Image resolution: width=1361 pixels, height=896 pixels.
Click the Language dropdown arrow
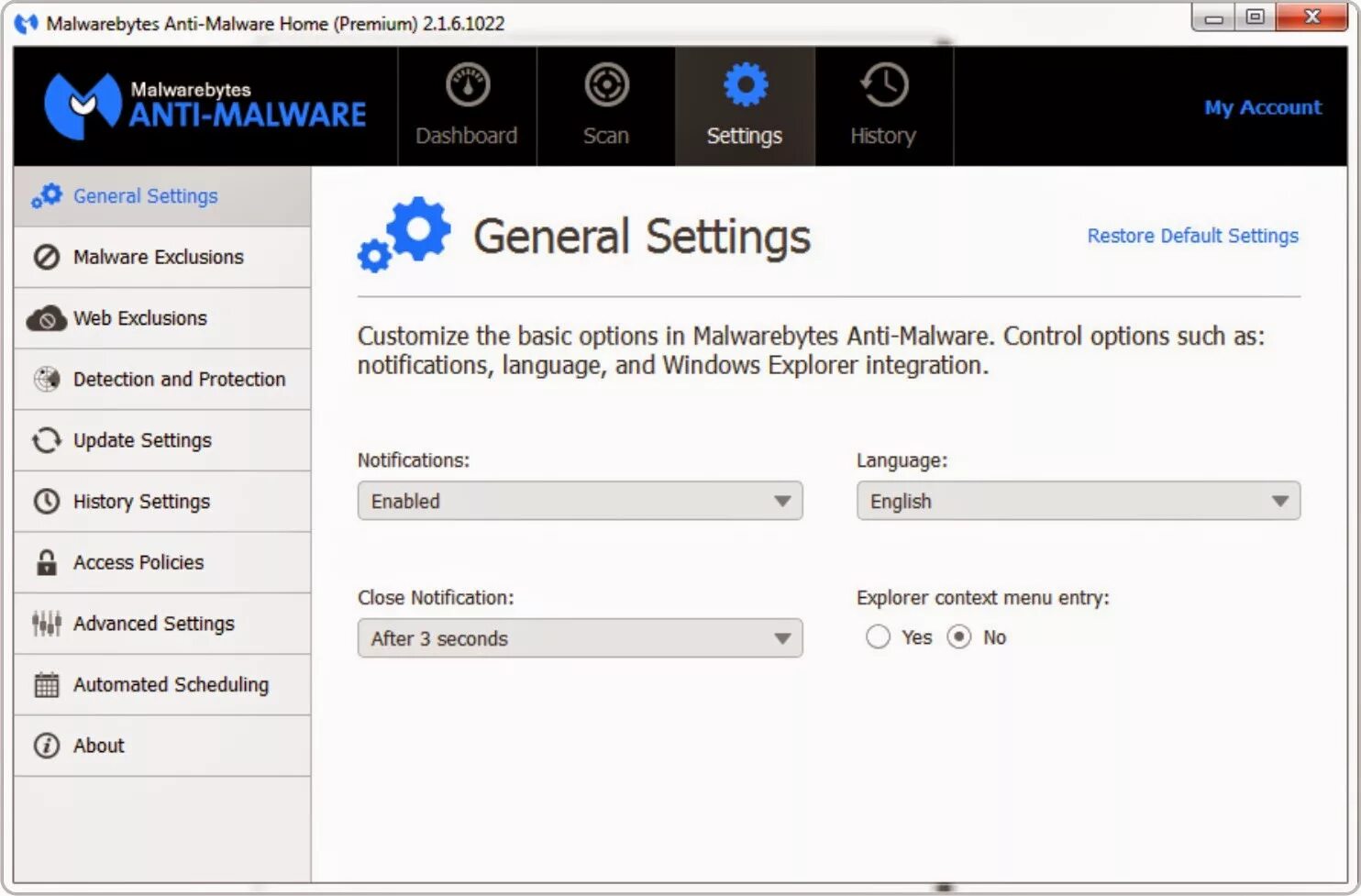(x=1280, y=502)
